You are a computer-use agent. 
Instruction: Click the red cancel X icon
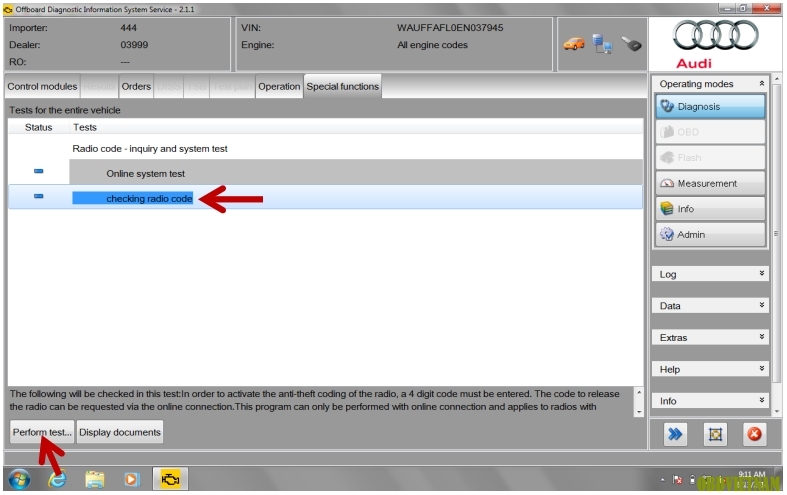click(x=754, y=434)
